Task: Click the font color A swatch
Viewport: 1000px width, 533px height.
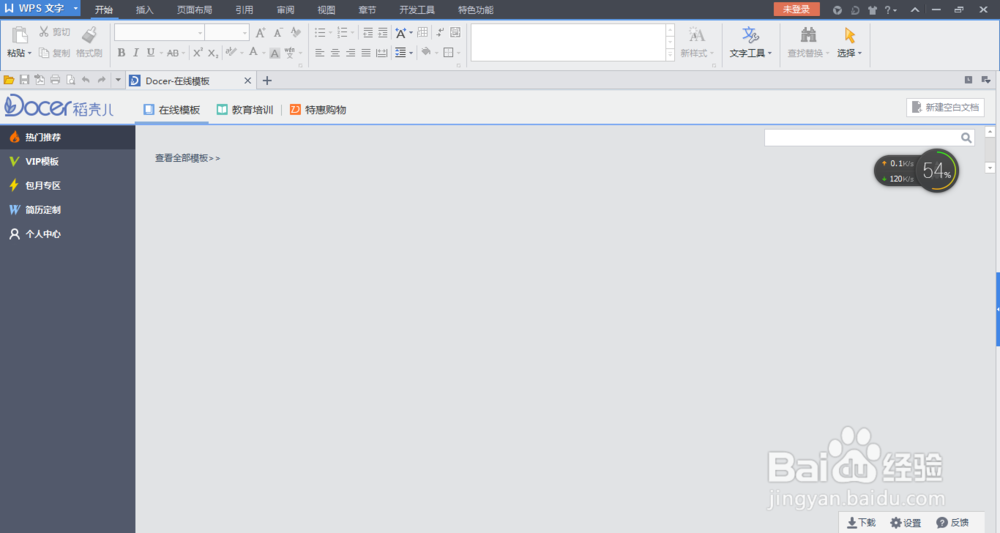Action: pos(253,53)
